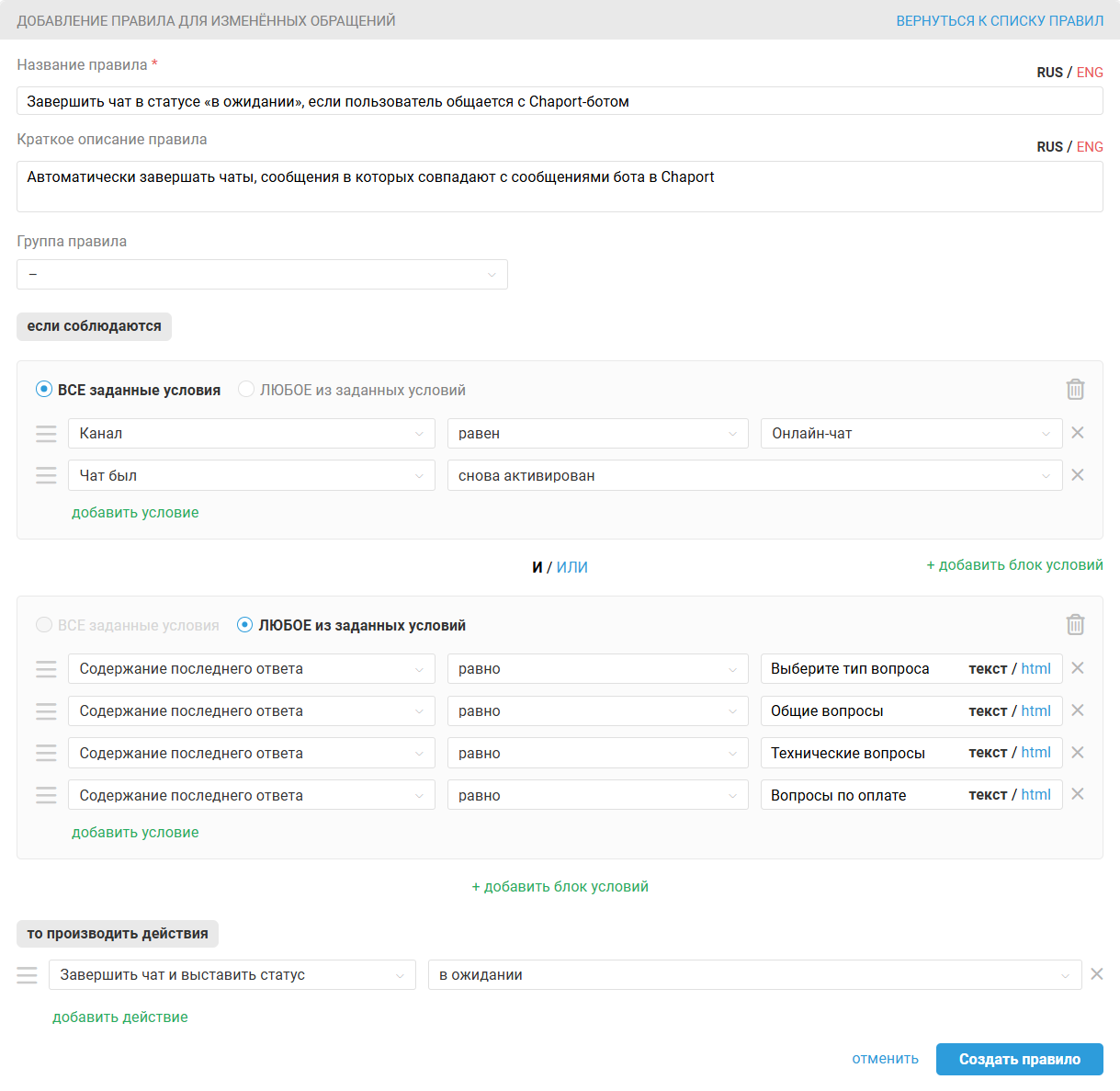Click centered '+ добавить блок условий' link
1120x1091 pixels.
coord(560,886)
